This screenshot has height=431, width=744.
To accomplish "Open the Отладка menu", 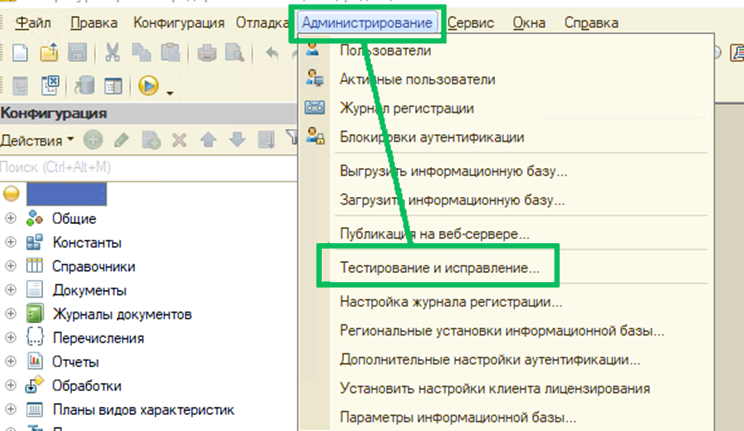I will (262, 23).
